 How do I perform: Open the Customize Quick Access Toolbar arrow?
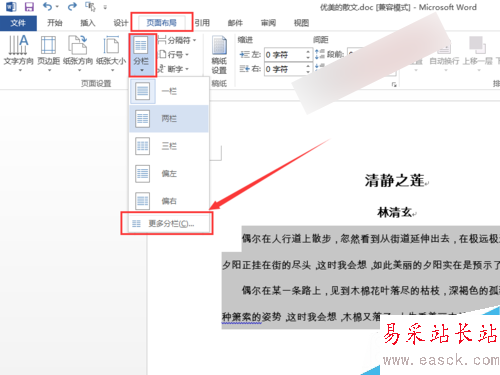(x=105, y=7)
